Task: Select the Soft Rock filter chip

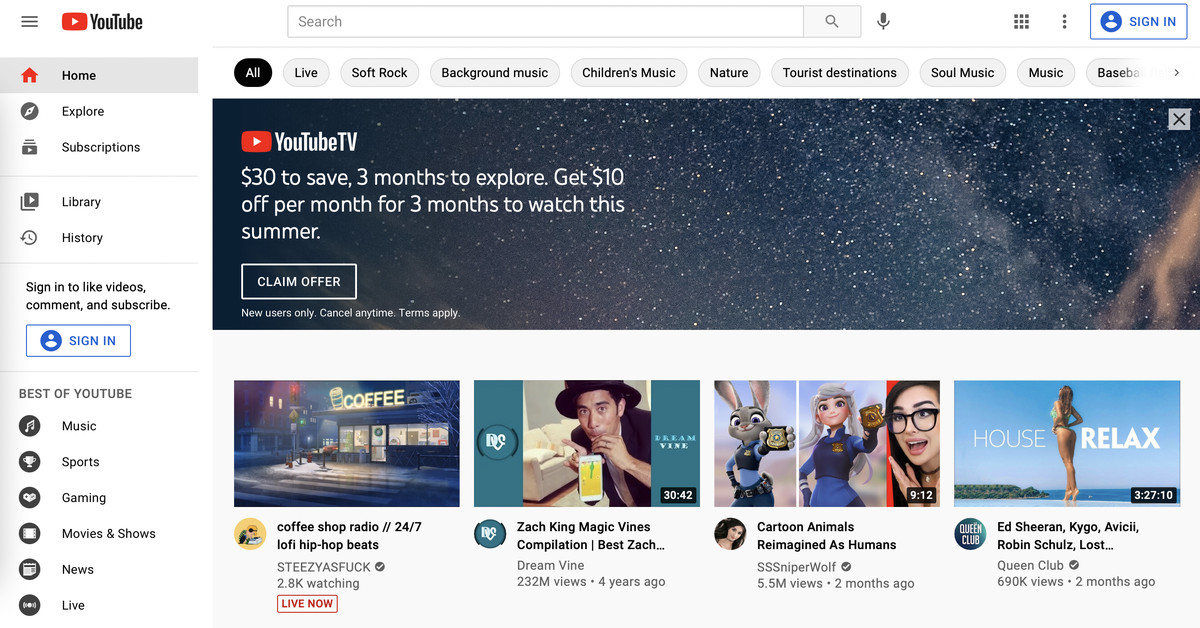Action: click(379, 73)
